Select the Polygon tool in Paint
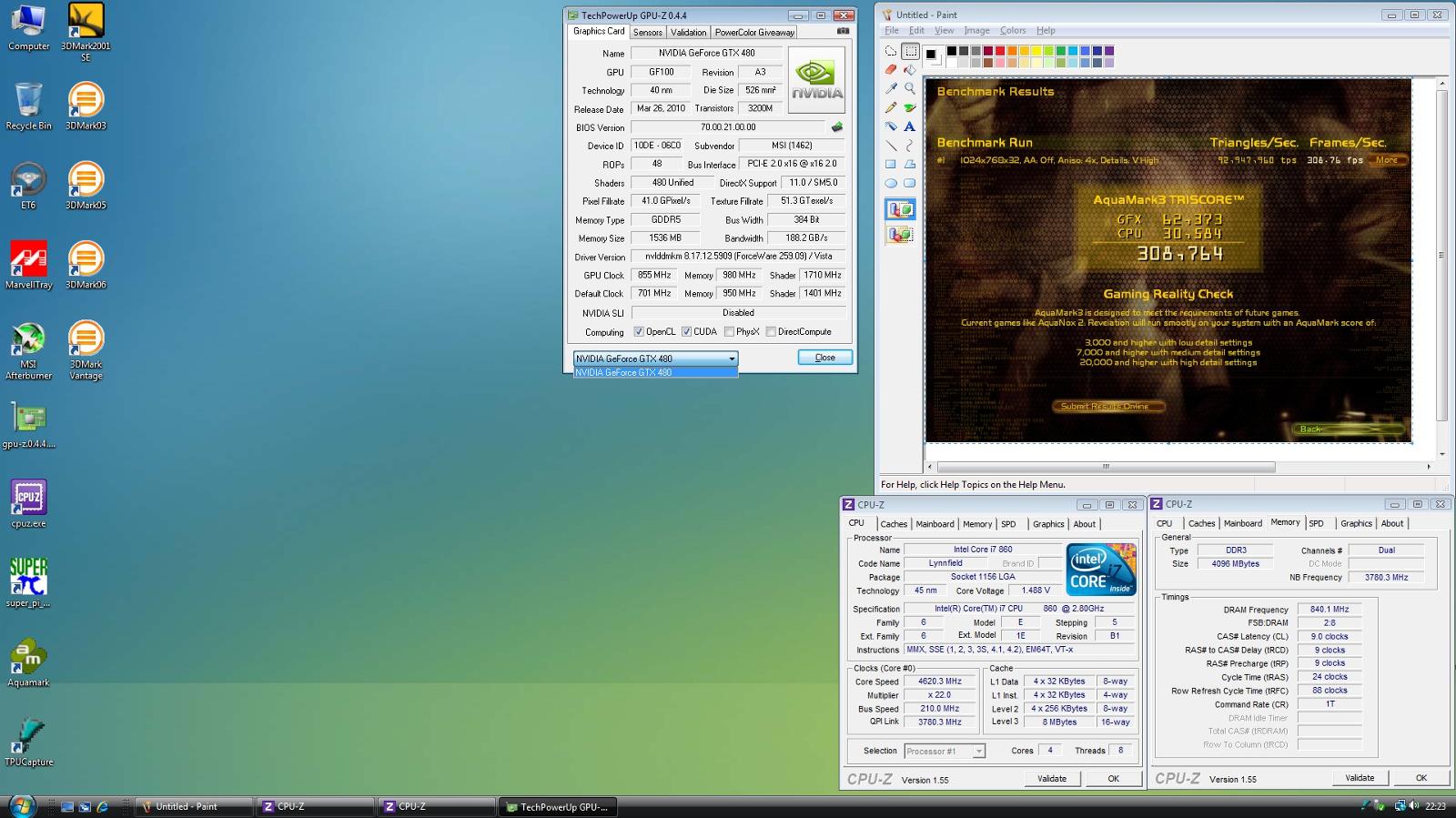Image resolution: width=1456 pixels, height=818 pixels. click(910, 164)
